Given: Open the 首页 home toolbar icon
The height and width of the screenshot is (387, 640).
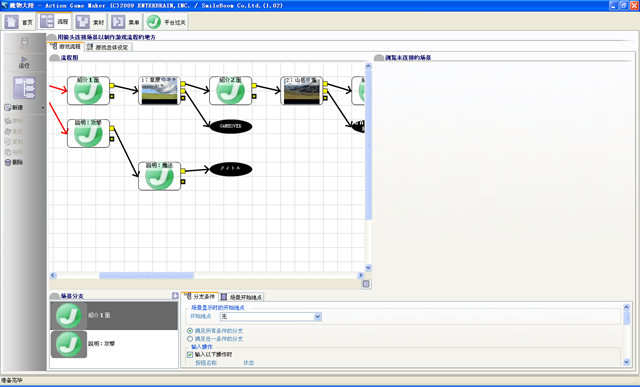Looking at the screenshot, I should pyautogui.click(x=11, y=22).
